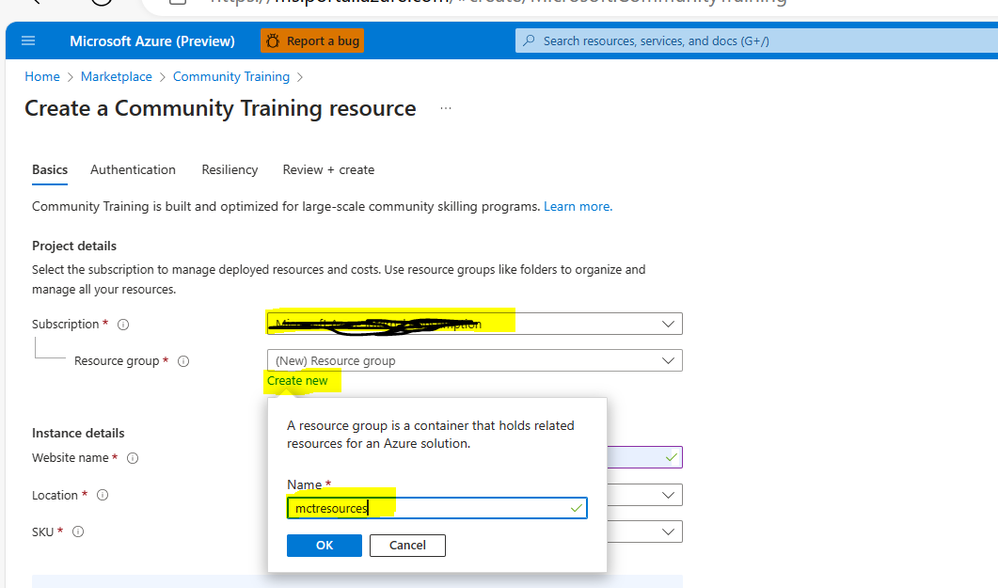The image size is (998, 588).
Task: Expand the SKU dropdown arrow
Action: (668, 532)
